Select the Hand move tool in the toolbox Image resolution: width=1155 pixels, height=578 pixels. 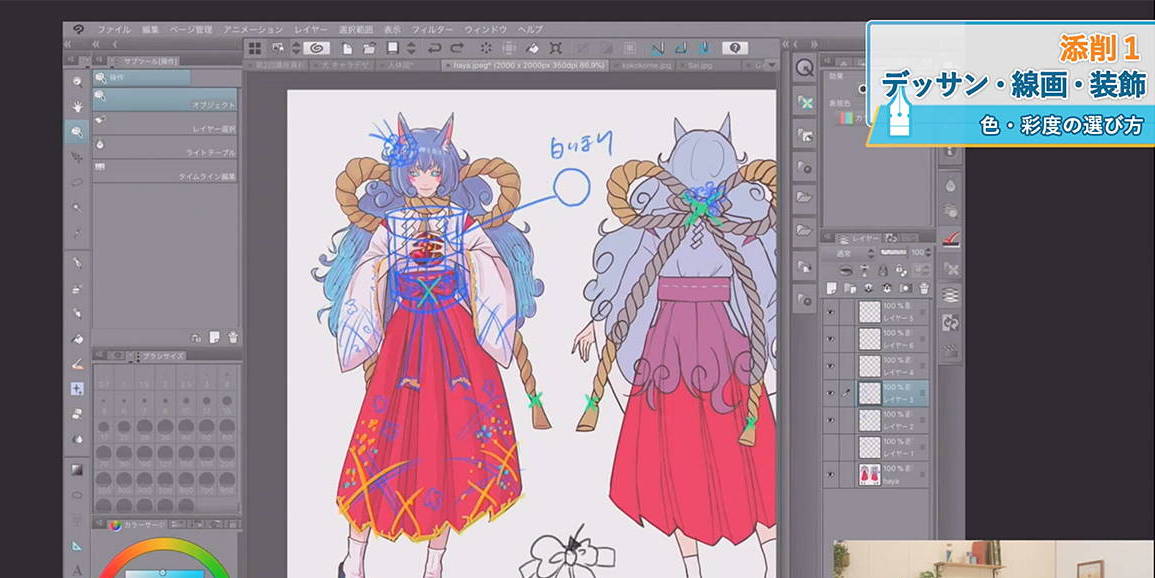pyautogui.click(x=77, y=107)
